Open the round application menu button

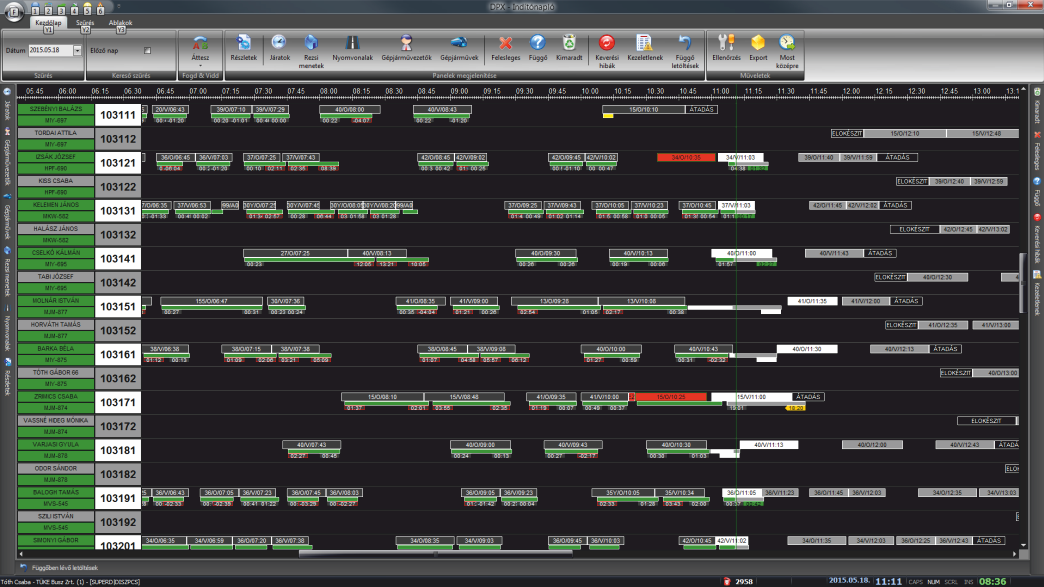tap(14, 11)
